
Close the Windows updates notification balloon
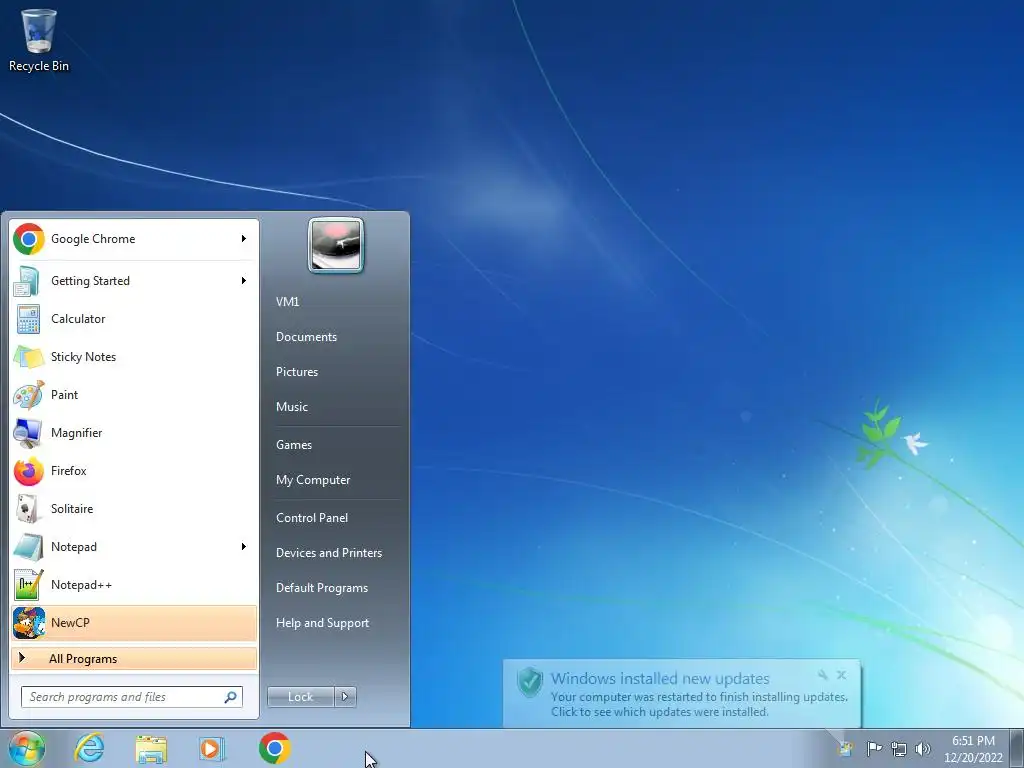tap(842, 675)
